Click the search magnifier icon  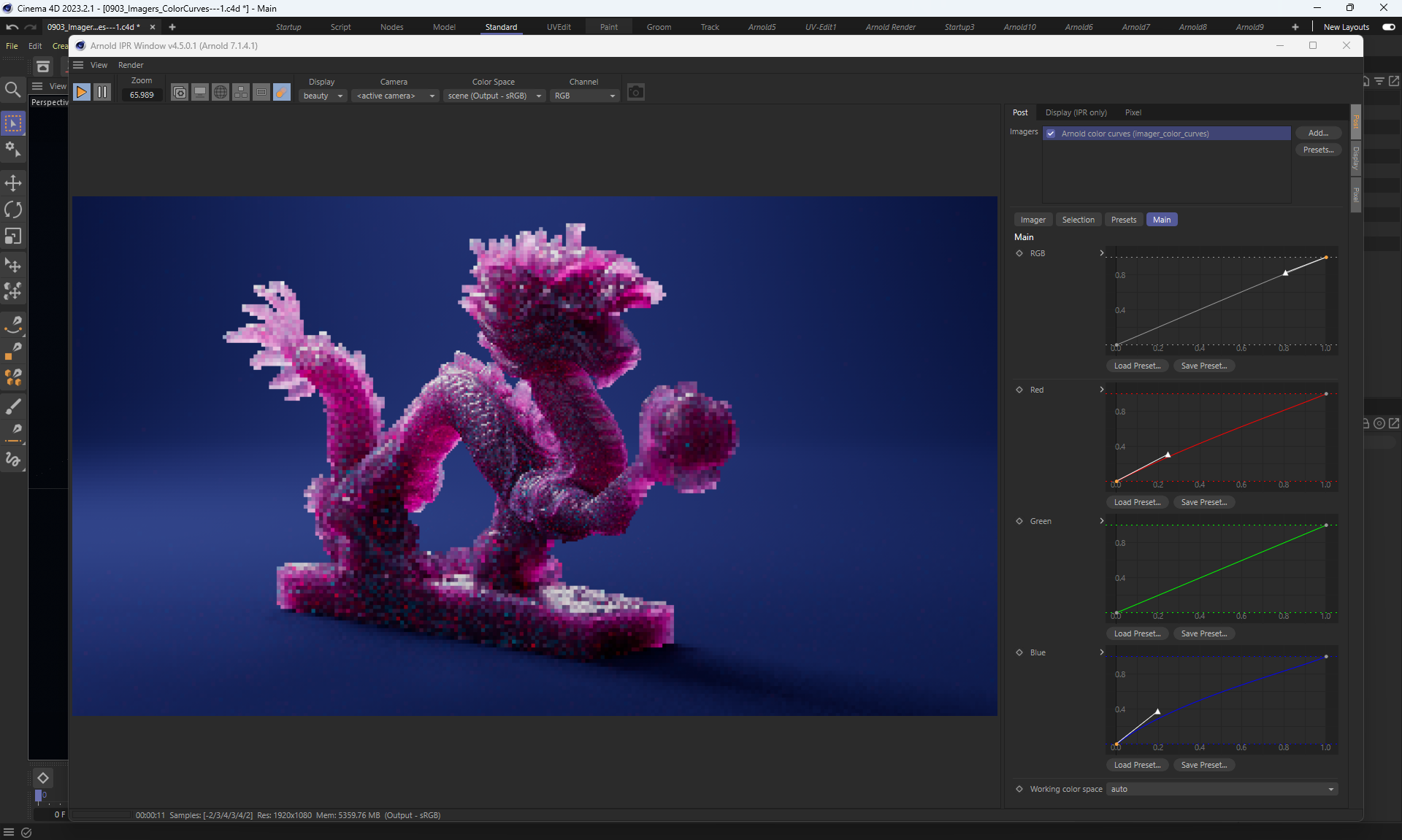point(13,89)
